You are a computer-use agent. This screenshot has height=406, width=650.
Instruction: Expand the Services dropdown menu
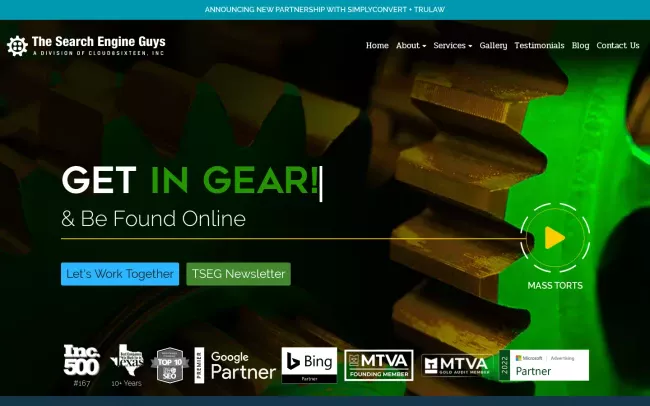[x=452, y=45]
